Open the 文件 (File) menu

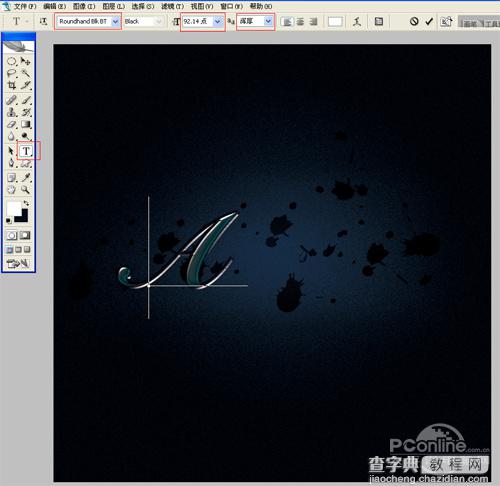pyautogui.click(x=24, y=6)
